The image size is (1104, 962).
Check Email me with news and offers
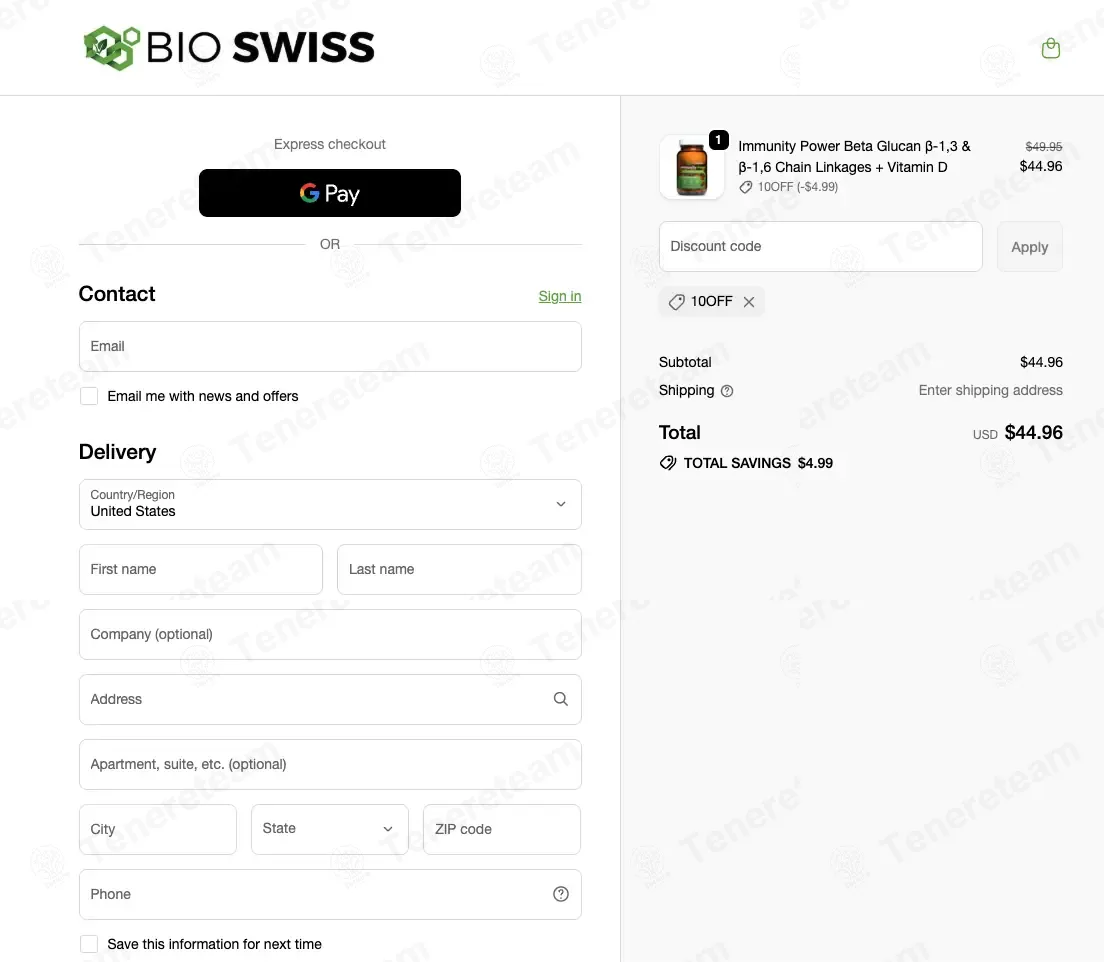click(89, 396)
